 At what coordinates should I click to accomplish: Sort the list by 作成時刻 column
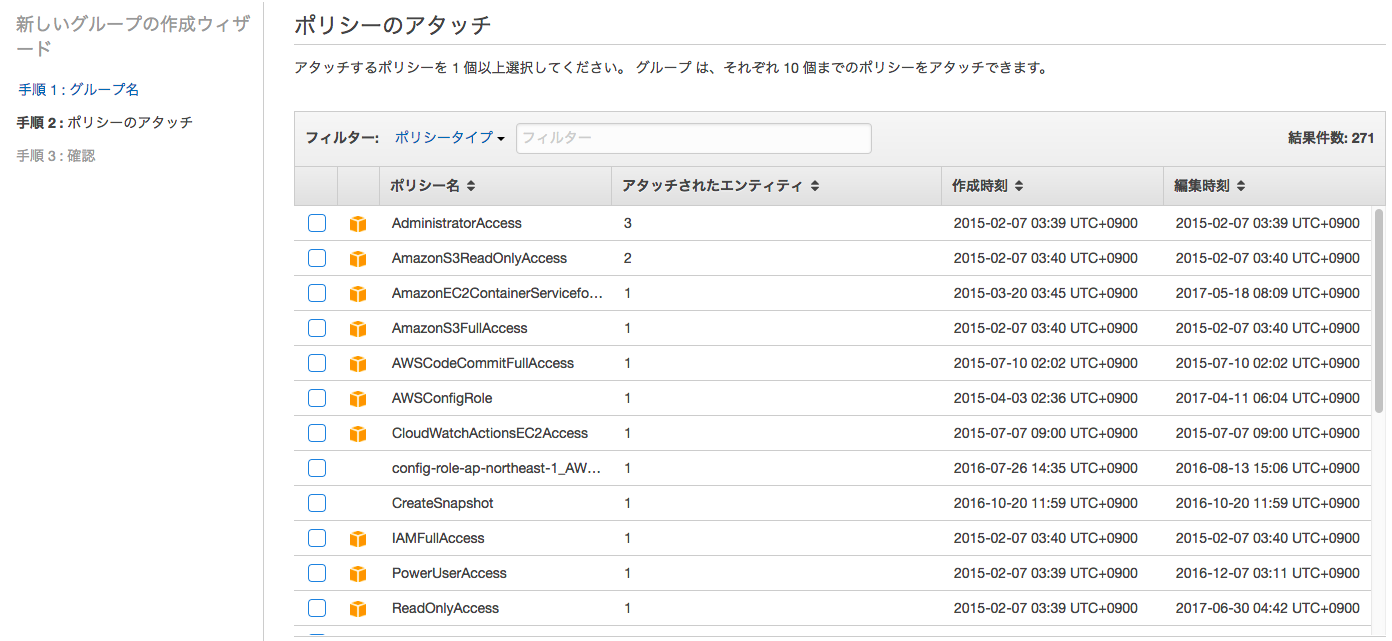coord(987,186)
